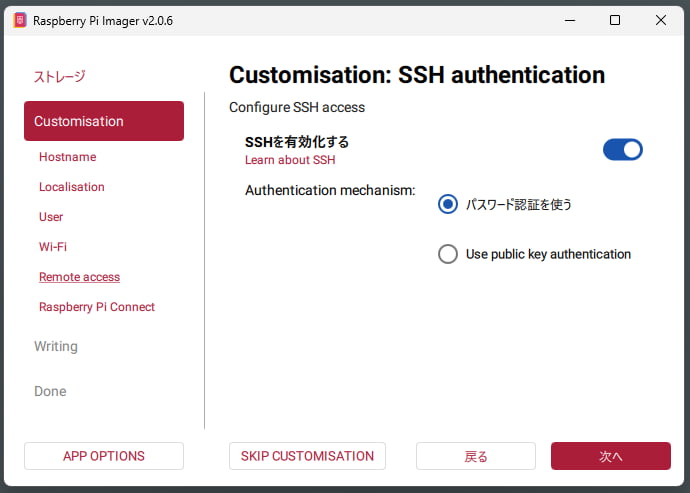Go back with the 戻る button
Screen dimensions: 690x493
click(x=476, y=456)
